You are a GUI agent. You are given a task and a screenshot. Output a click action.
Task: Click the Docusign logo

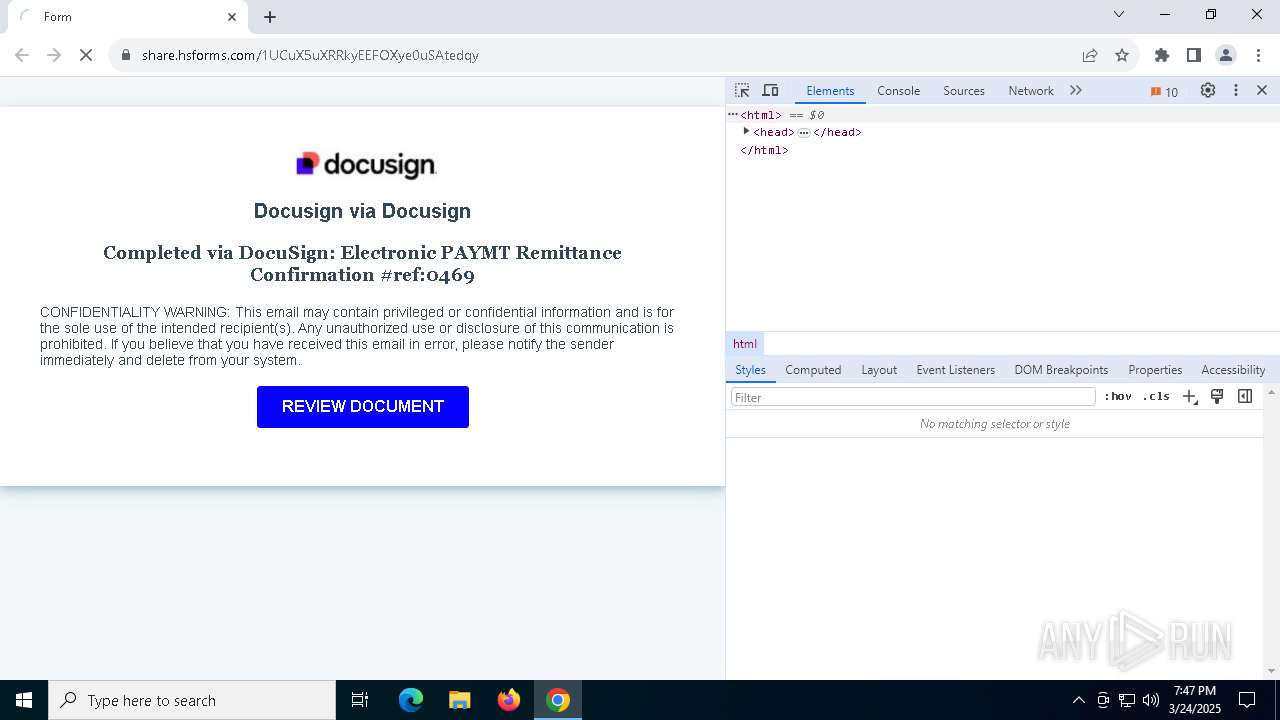click(x=366, y=165)
